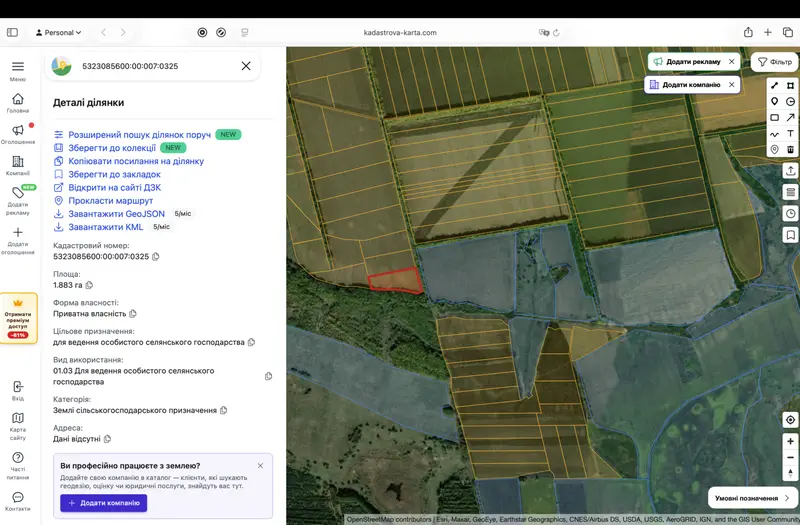Open the Фільтр filter button
The width and height of the screenshot is (800, 525).
click(774, 62)
